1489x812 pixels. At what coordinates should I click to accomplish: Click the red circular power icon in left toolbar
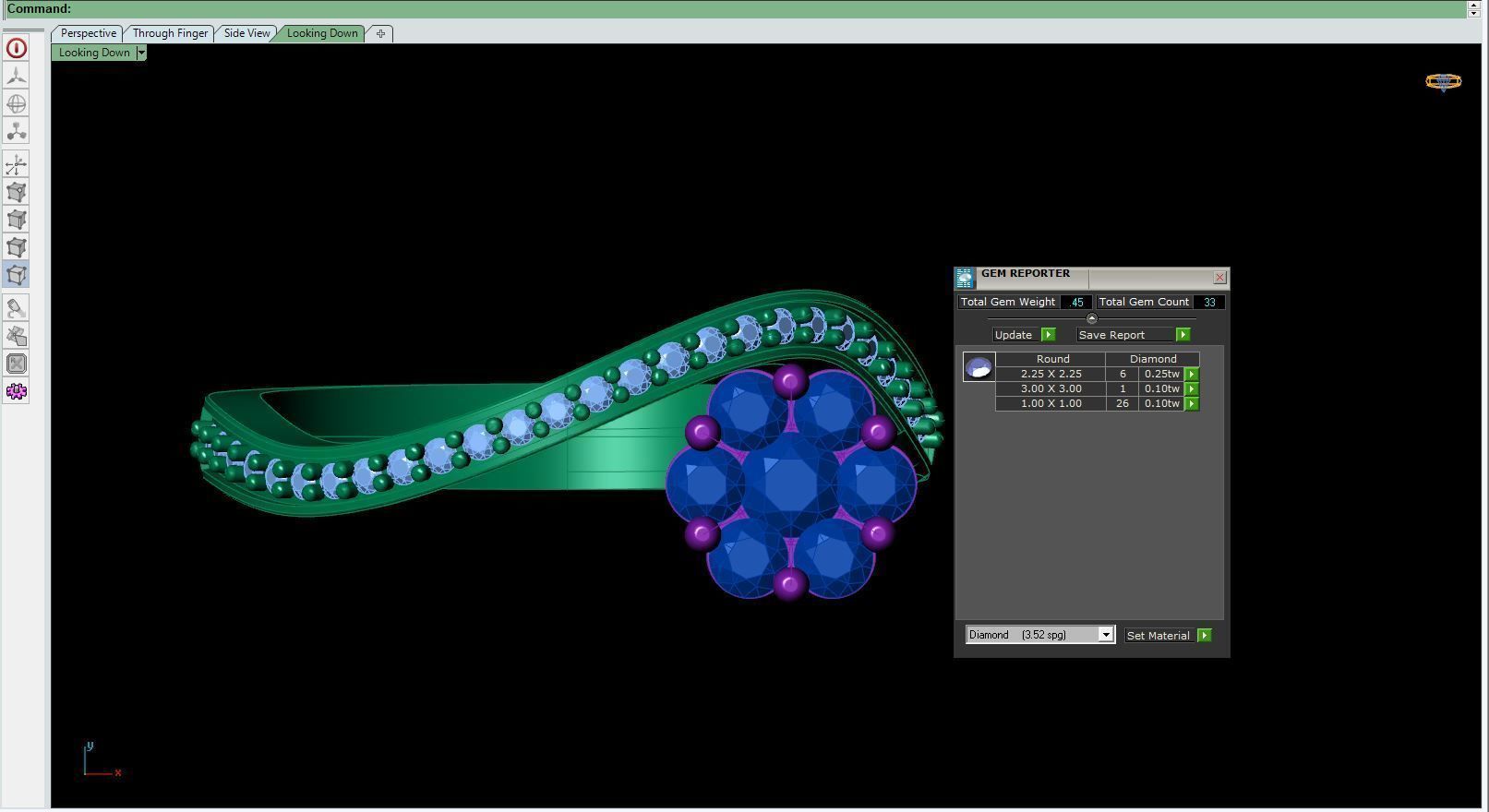17,48
